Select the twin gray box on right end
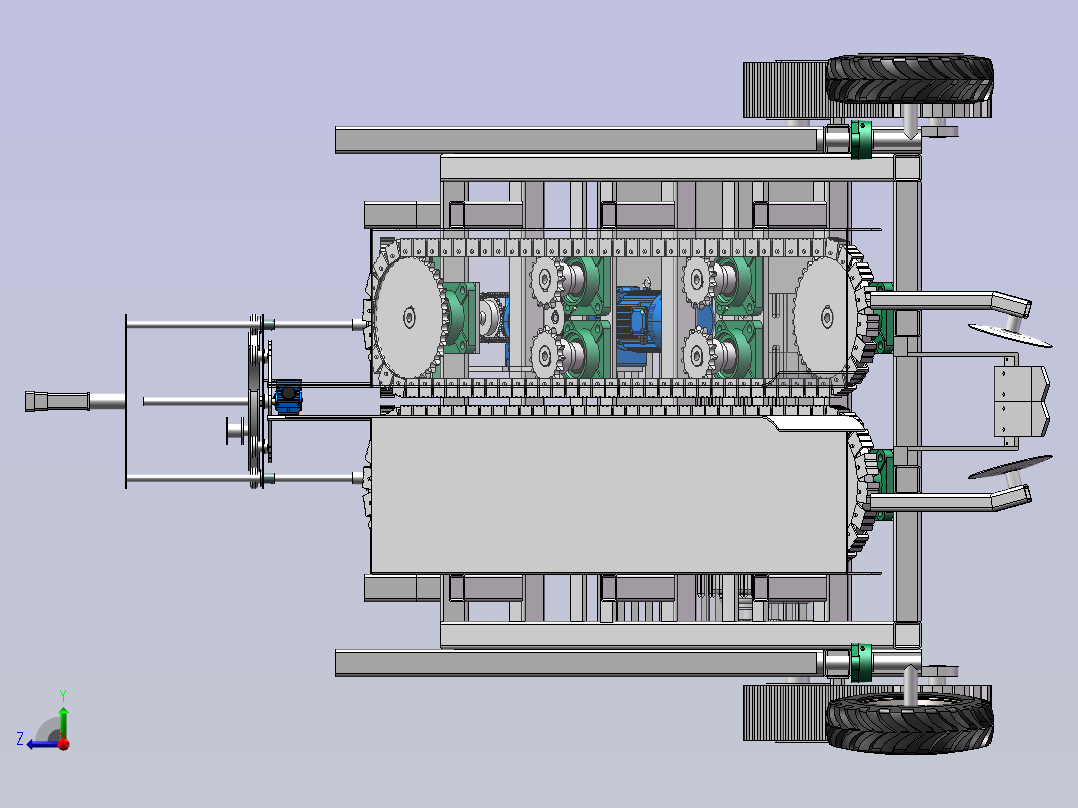 coord(1021,402)
